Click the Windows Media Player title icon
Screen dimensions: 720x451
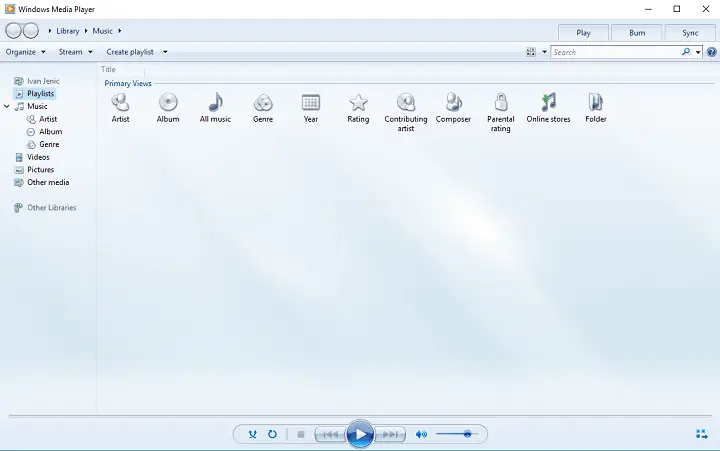10,9
